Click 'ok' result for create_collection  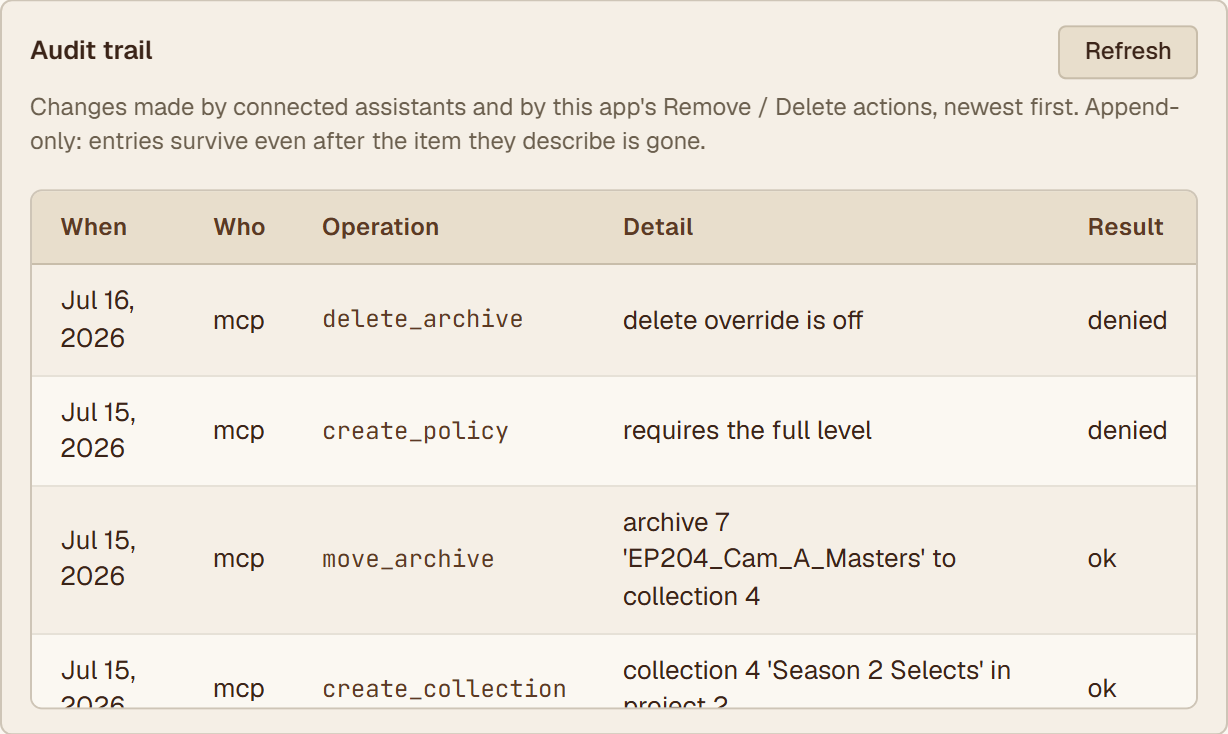[1102, 689]
